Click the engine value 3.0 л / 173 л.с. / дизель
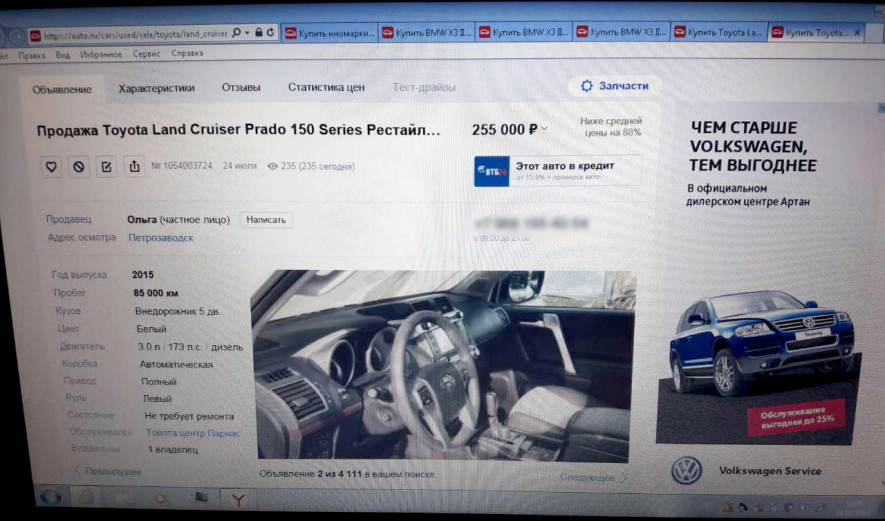This screenshot has height=521, width=885. 191,347
